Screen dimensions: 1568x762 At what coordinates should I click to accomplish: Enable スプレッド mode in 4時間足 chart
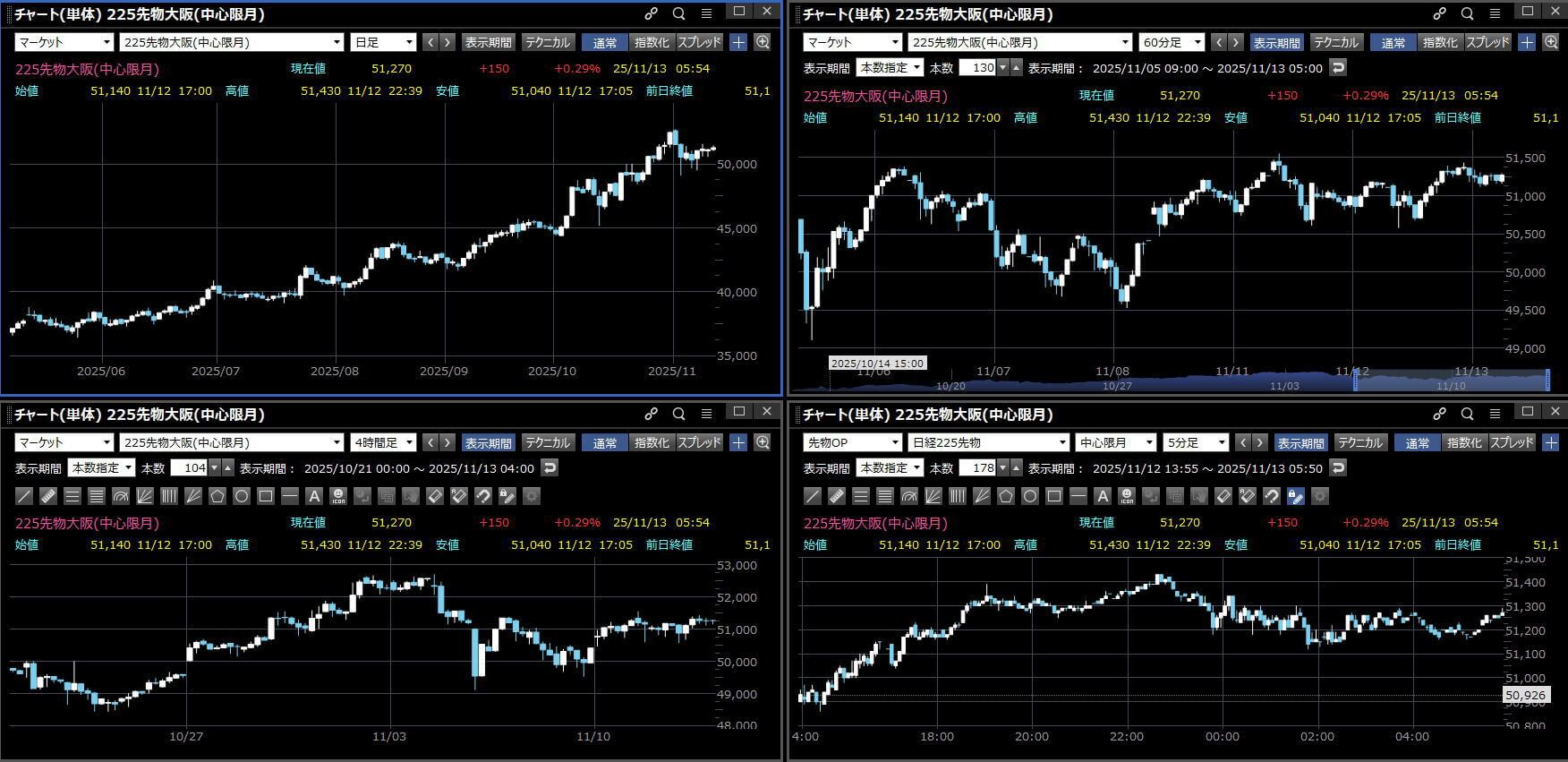pyautogui.click(x=699, y=442)
